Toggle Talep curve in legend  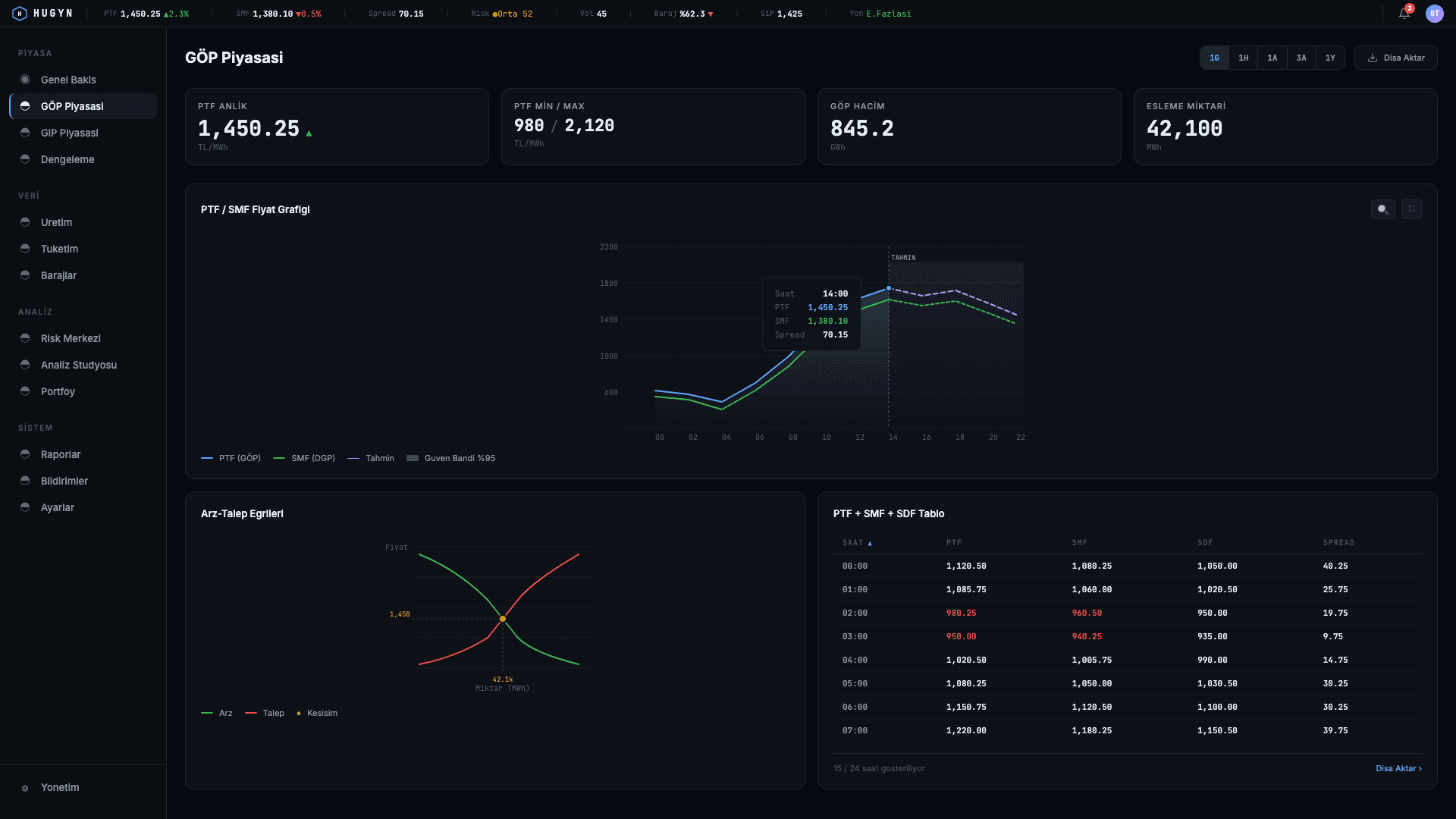click(265, 713)
